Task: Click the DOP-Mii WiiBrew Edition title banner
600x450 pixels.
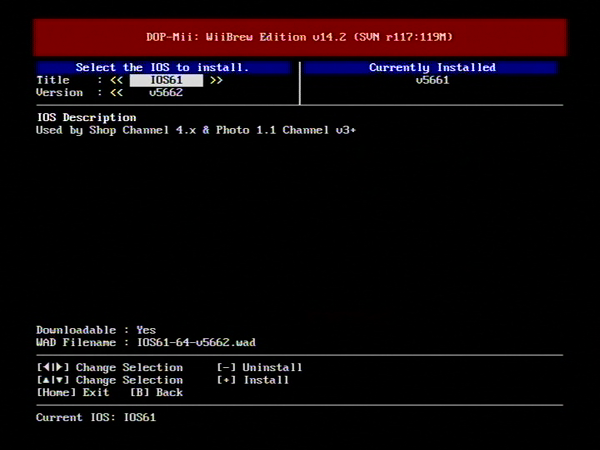Action: [300, 38]
